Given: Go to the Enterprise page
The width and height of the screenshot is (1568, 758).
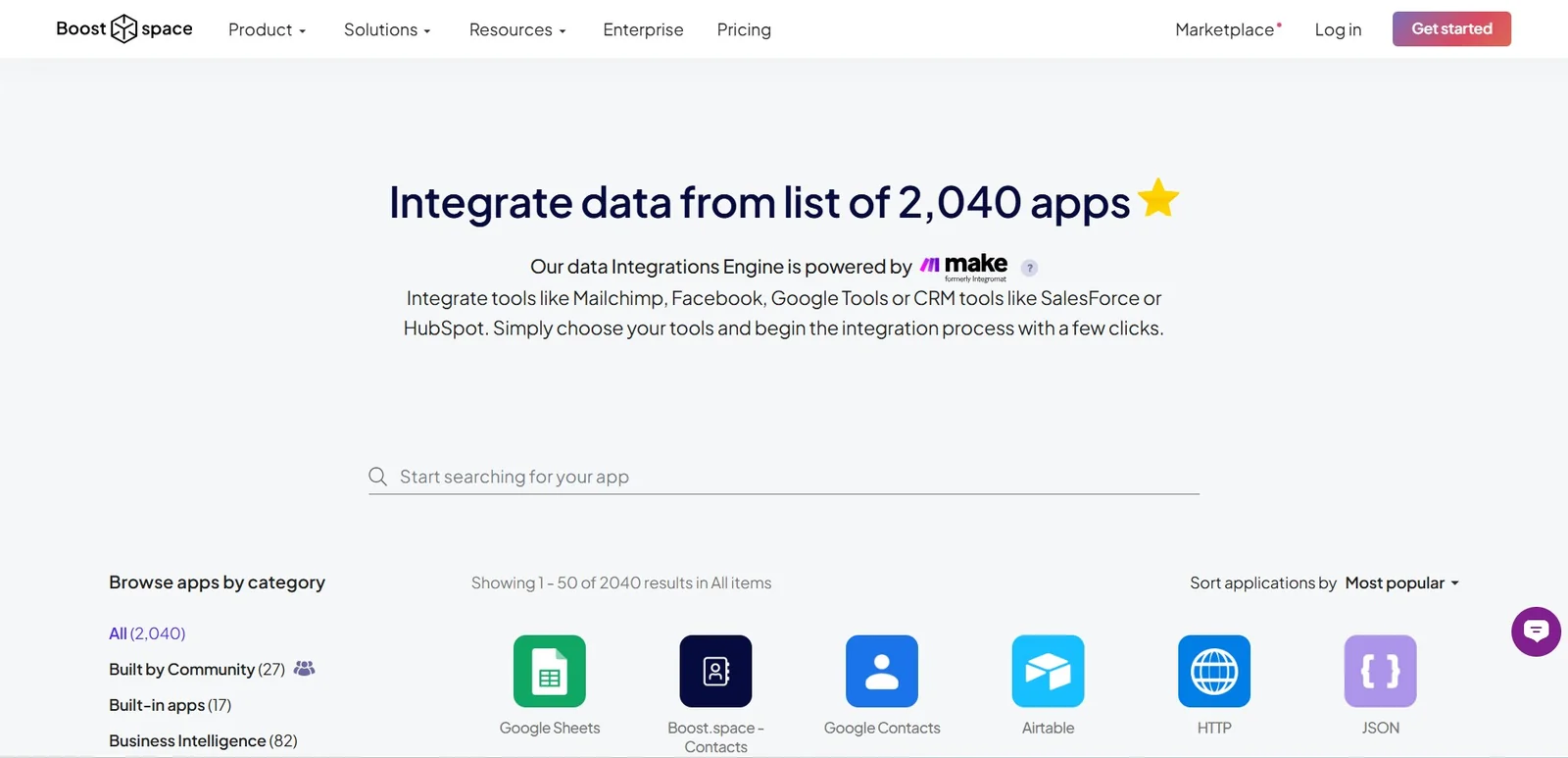Looking at the screenshot, I should pos(644,29).
